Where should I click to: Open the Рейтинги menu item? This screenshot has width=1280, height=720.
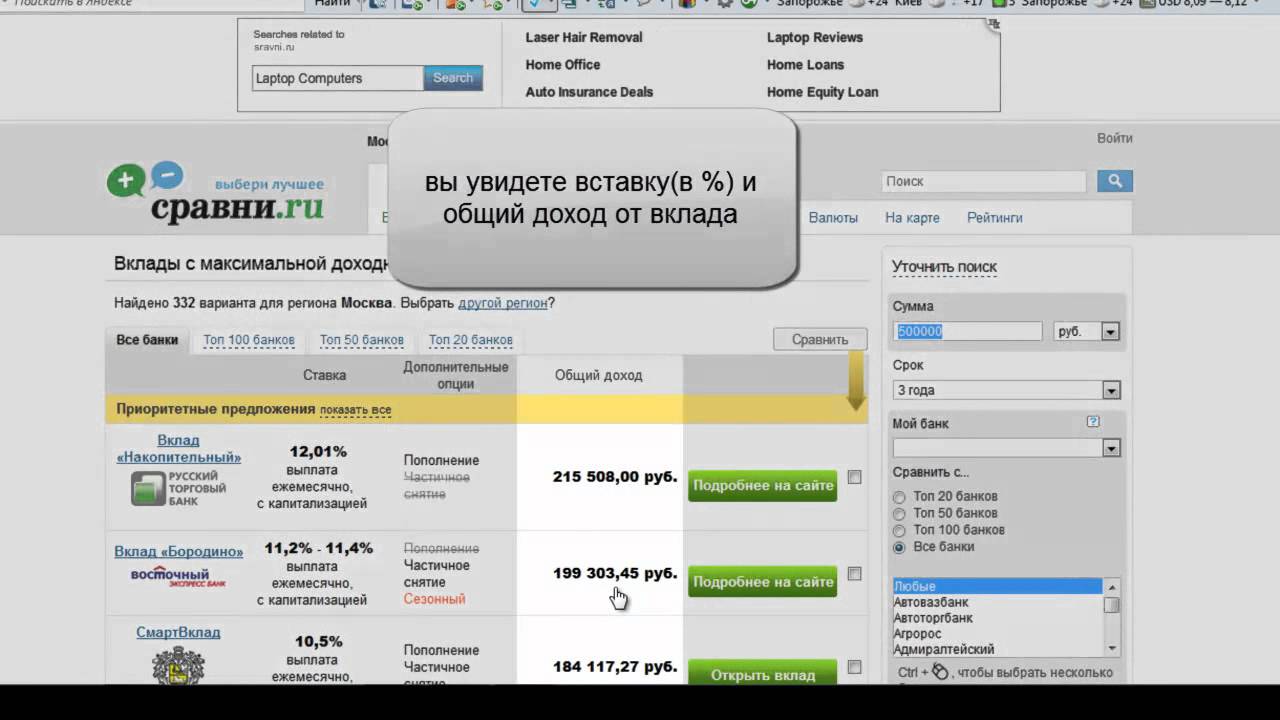coord(994,218)
